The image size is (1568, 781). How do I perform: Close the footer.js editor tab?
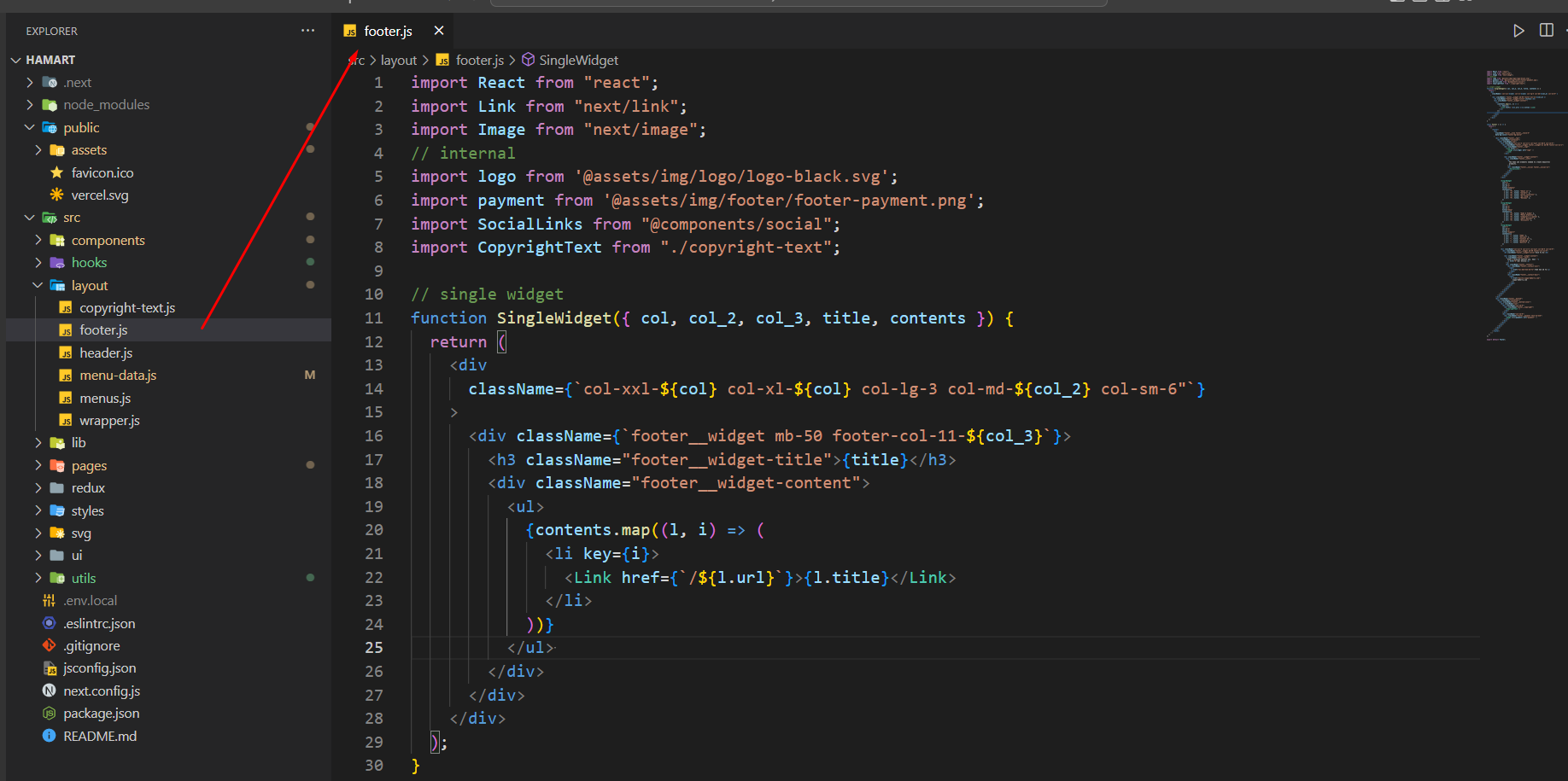(439, 31)
